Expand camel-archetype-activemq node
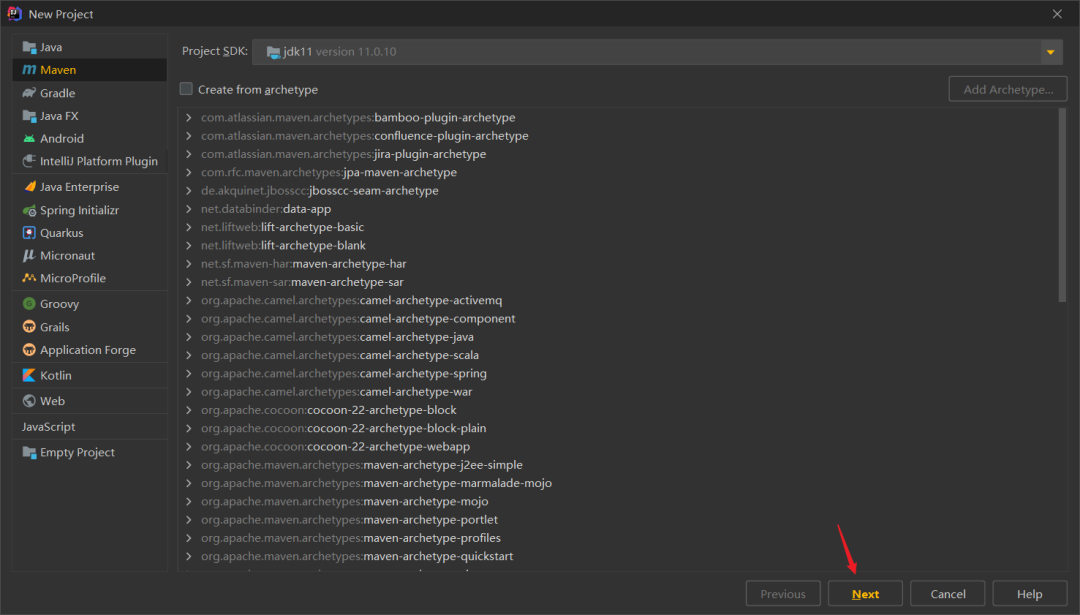 [189, 300]
